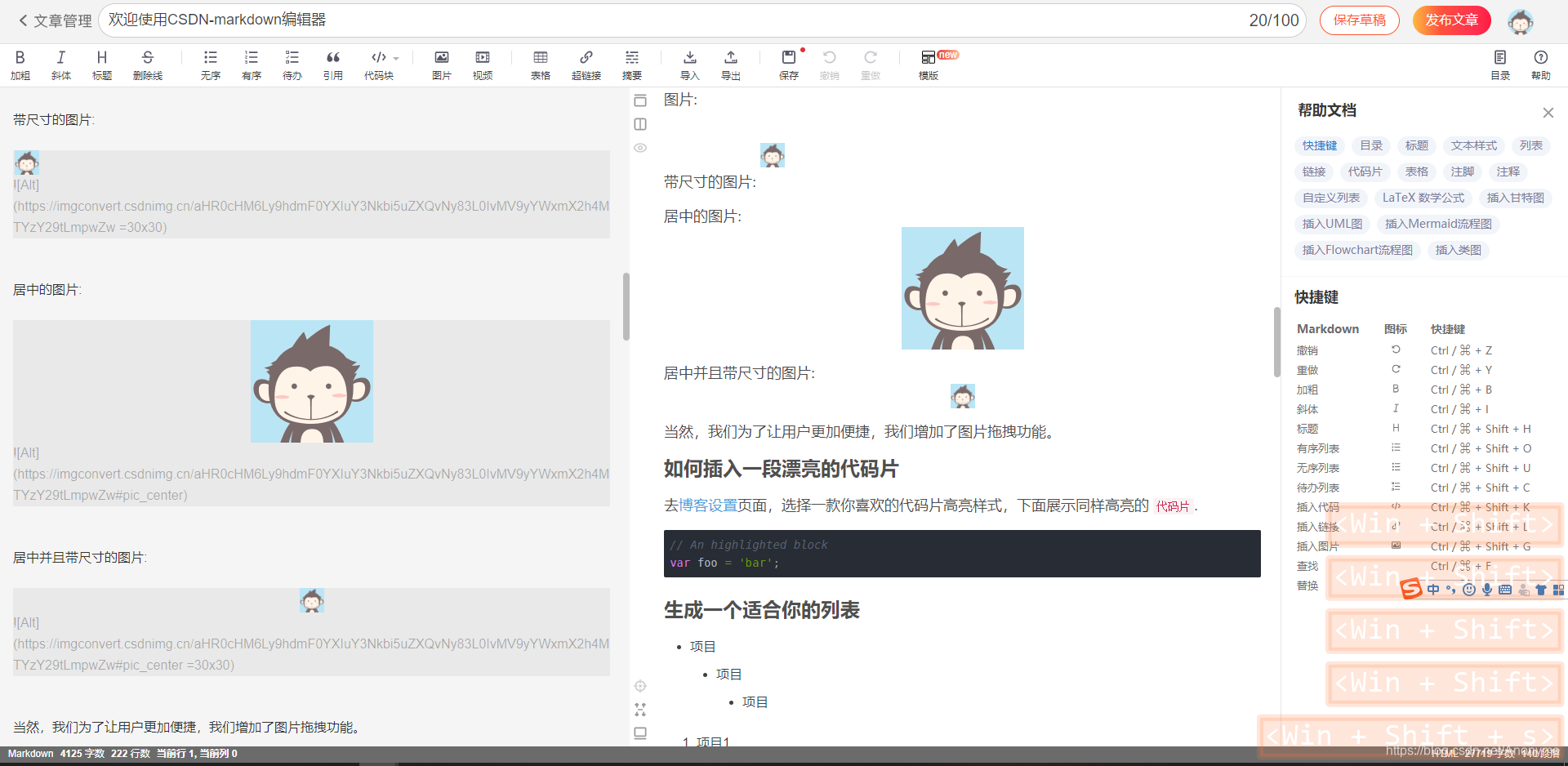
Task: Select the 文本样式 help tag
Action: pyautogui.click(x=1474, y=145)
